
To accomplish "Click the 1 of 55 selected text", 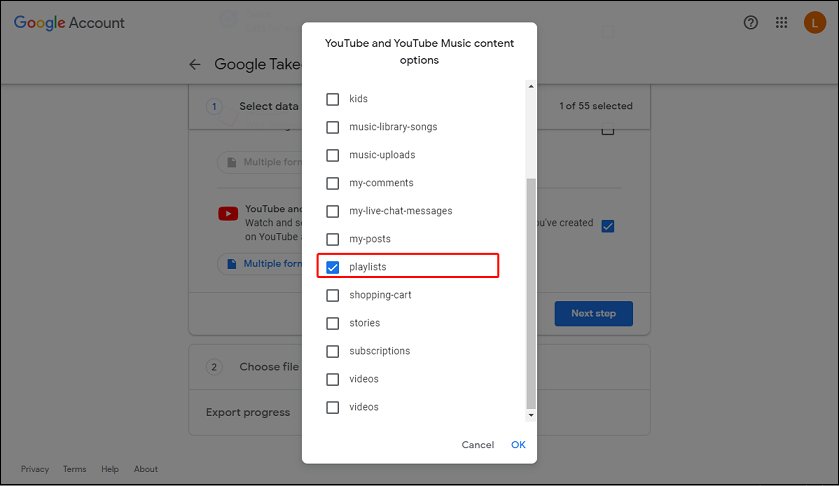I will [x=596, y=106].
